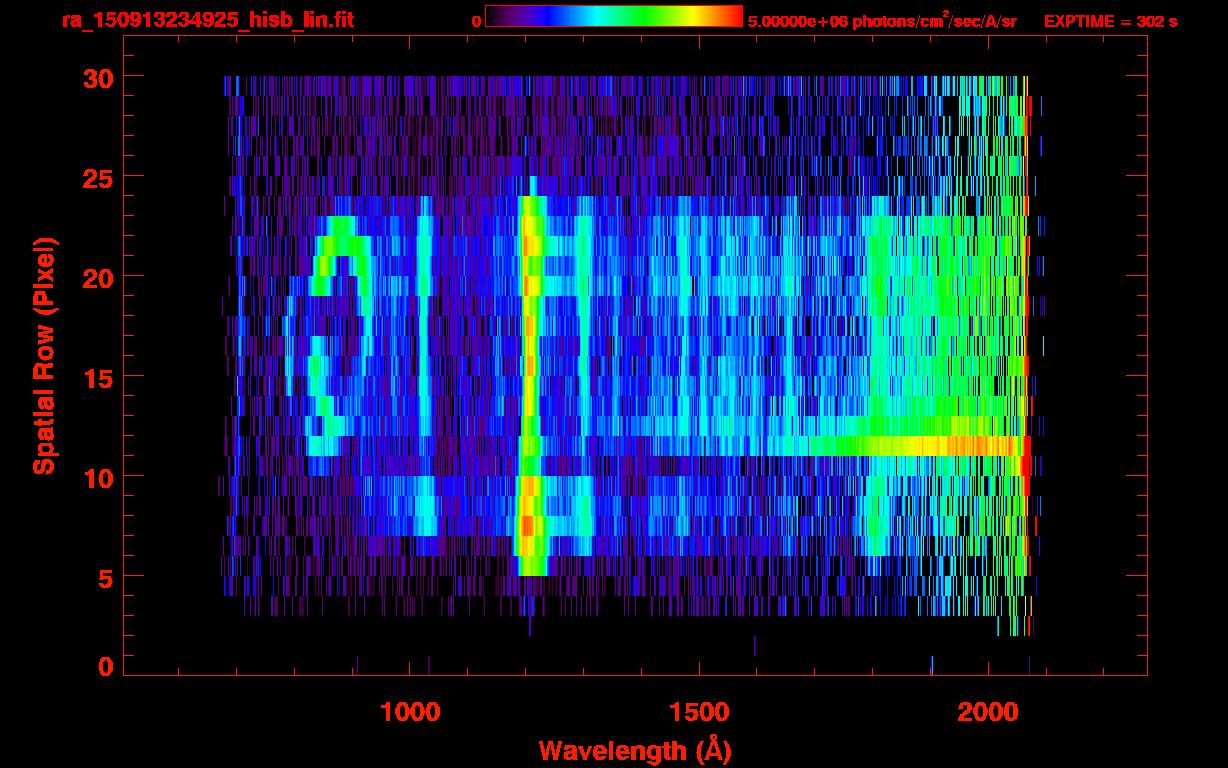Click the colorbar minimum label 0

pyautogui.click(x=477, y=21)
